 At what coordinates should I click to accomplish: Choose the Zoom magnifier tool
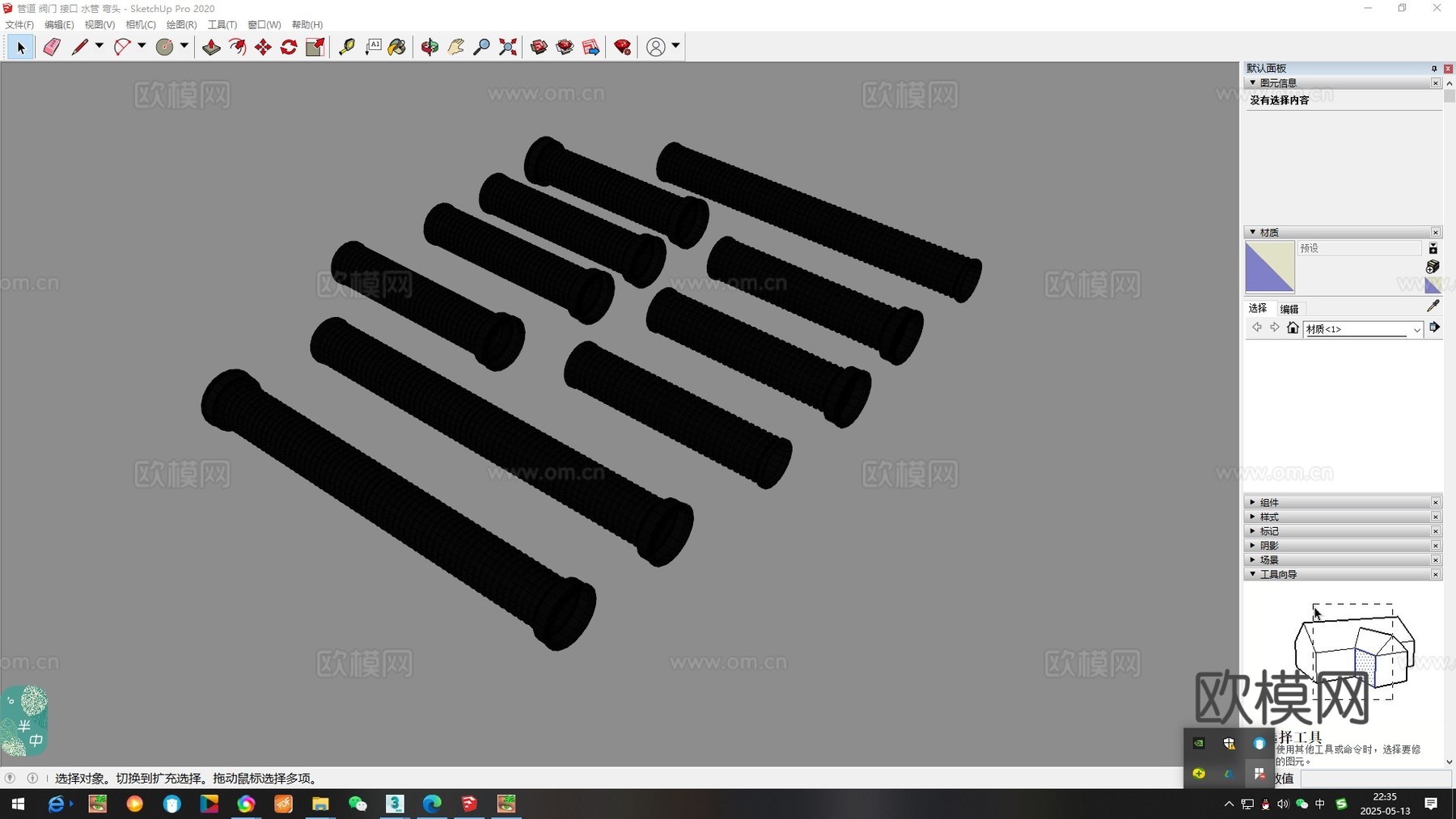click(x=482, y=48)
